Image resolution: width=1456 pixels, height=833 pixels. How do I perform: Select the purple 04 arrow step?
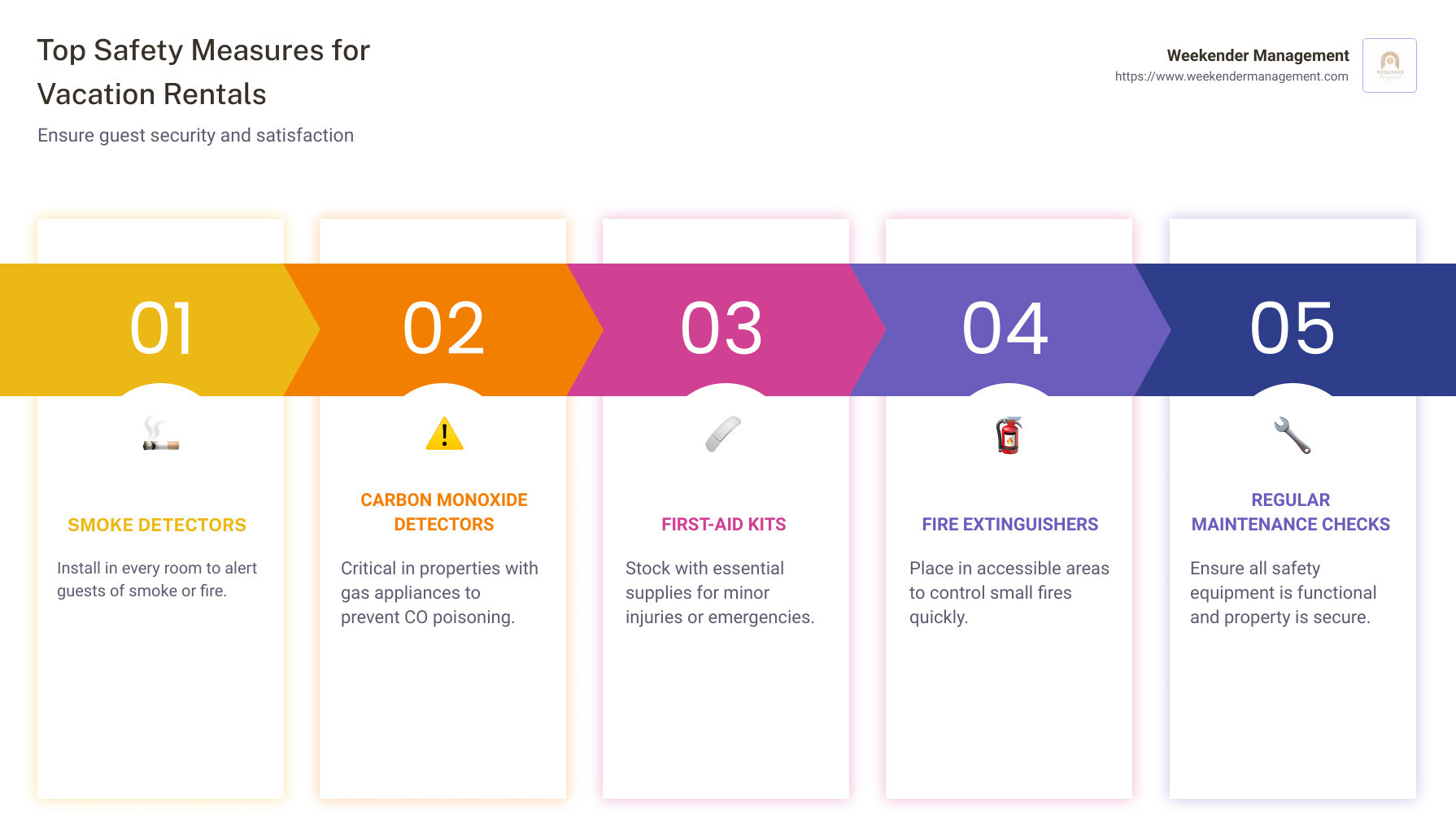coord(1005,329)
